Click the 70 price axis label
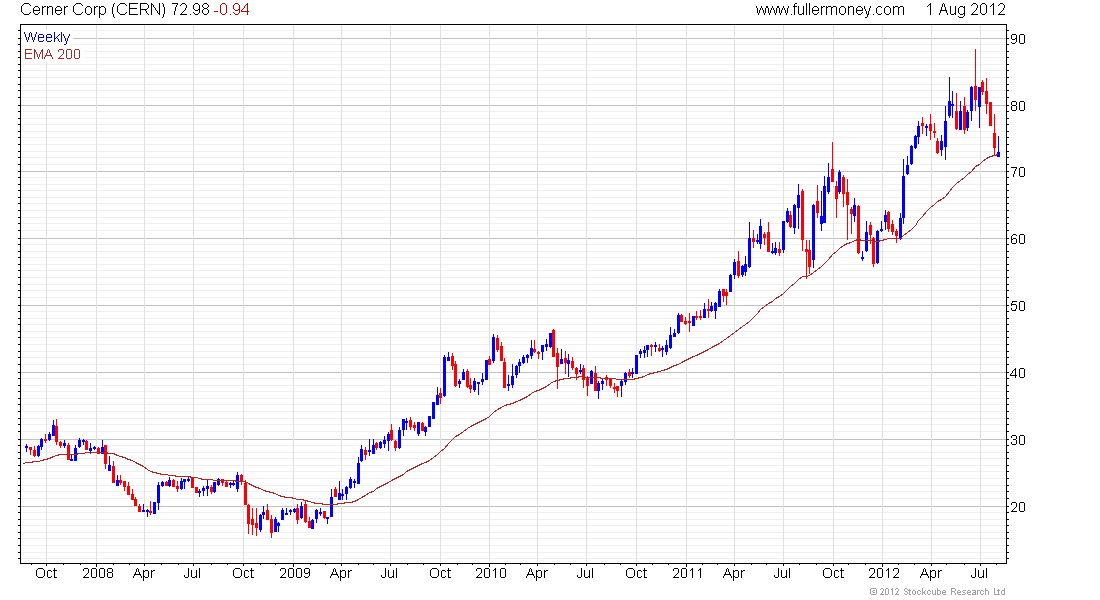The image size is (1100, 600). pos(1017,173)
